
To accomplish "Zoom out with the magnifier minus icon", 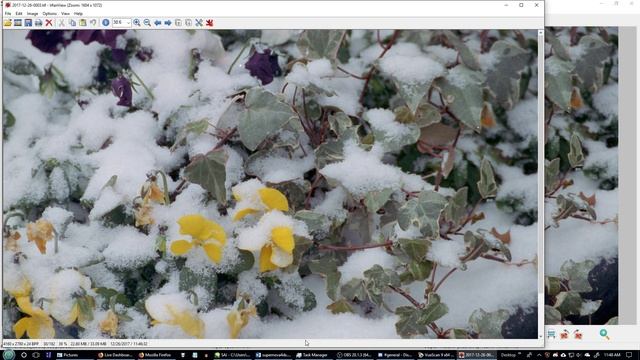I will [x=147, y=23].
